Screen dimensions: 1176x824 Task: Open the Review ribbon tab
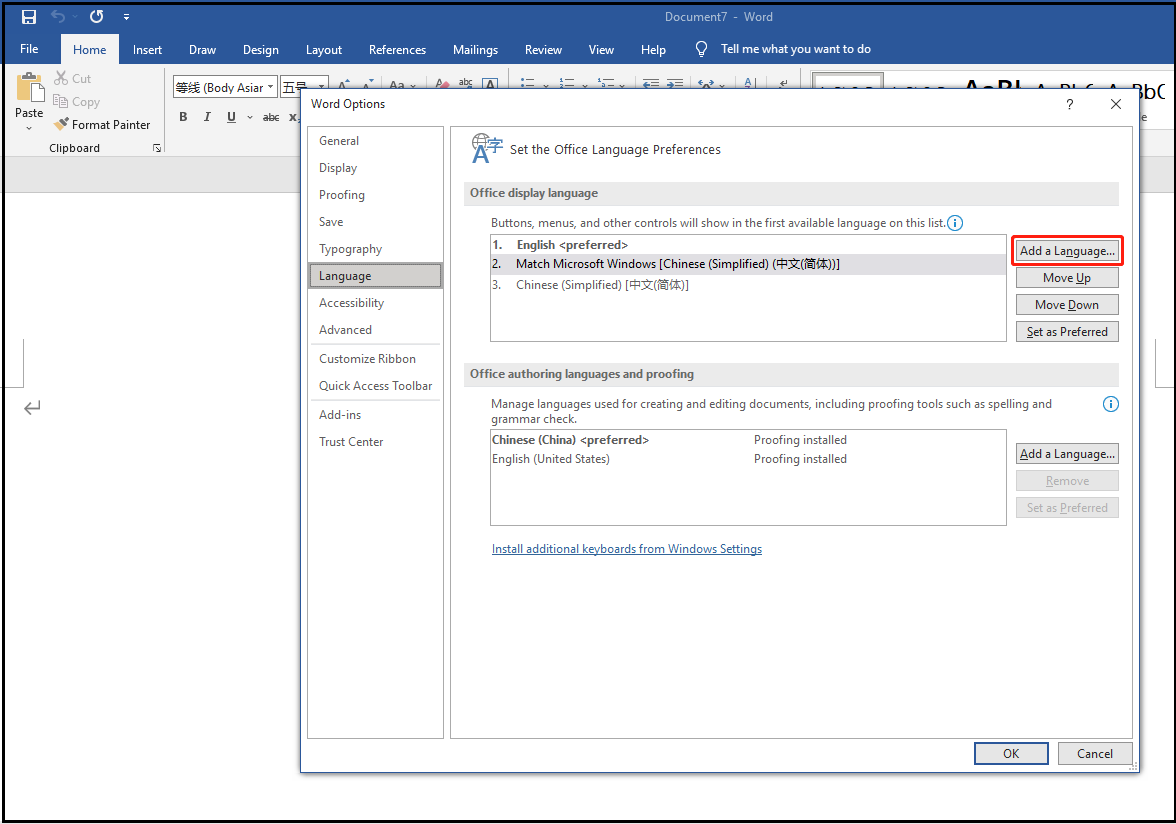pos(543,49)
